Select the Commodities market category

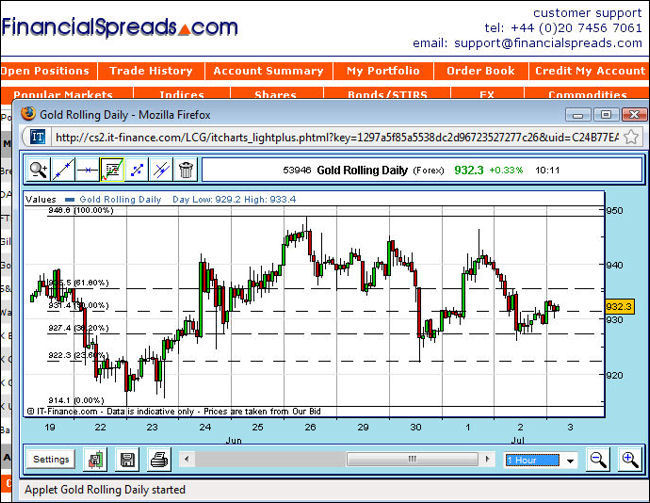pos(587,93)
